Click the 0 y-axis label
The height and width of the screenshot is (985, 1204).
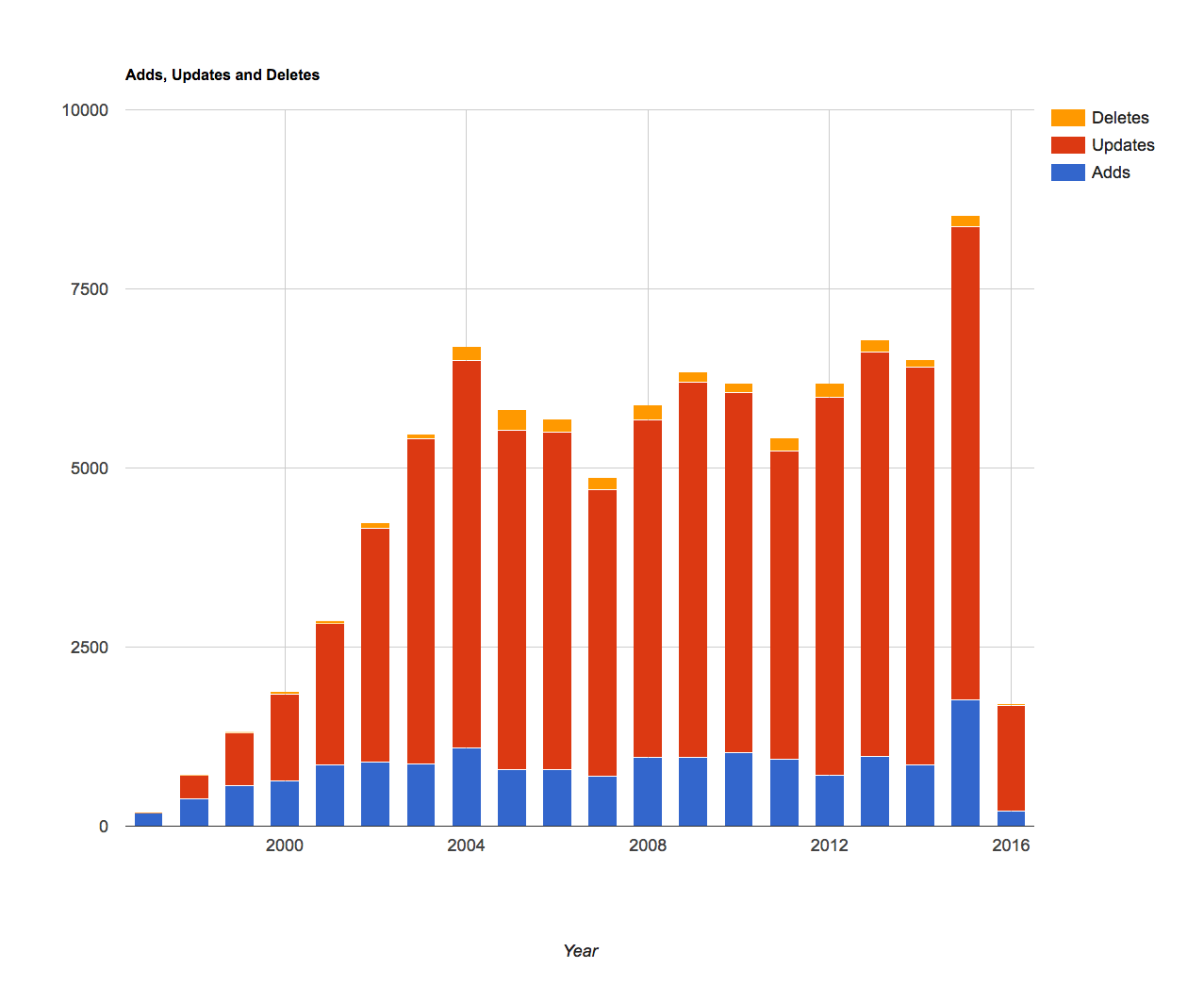pyautogui.click(x=104, y=827)
